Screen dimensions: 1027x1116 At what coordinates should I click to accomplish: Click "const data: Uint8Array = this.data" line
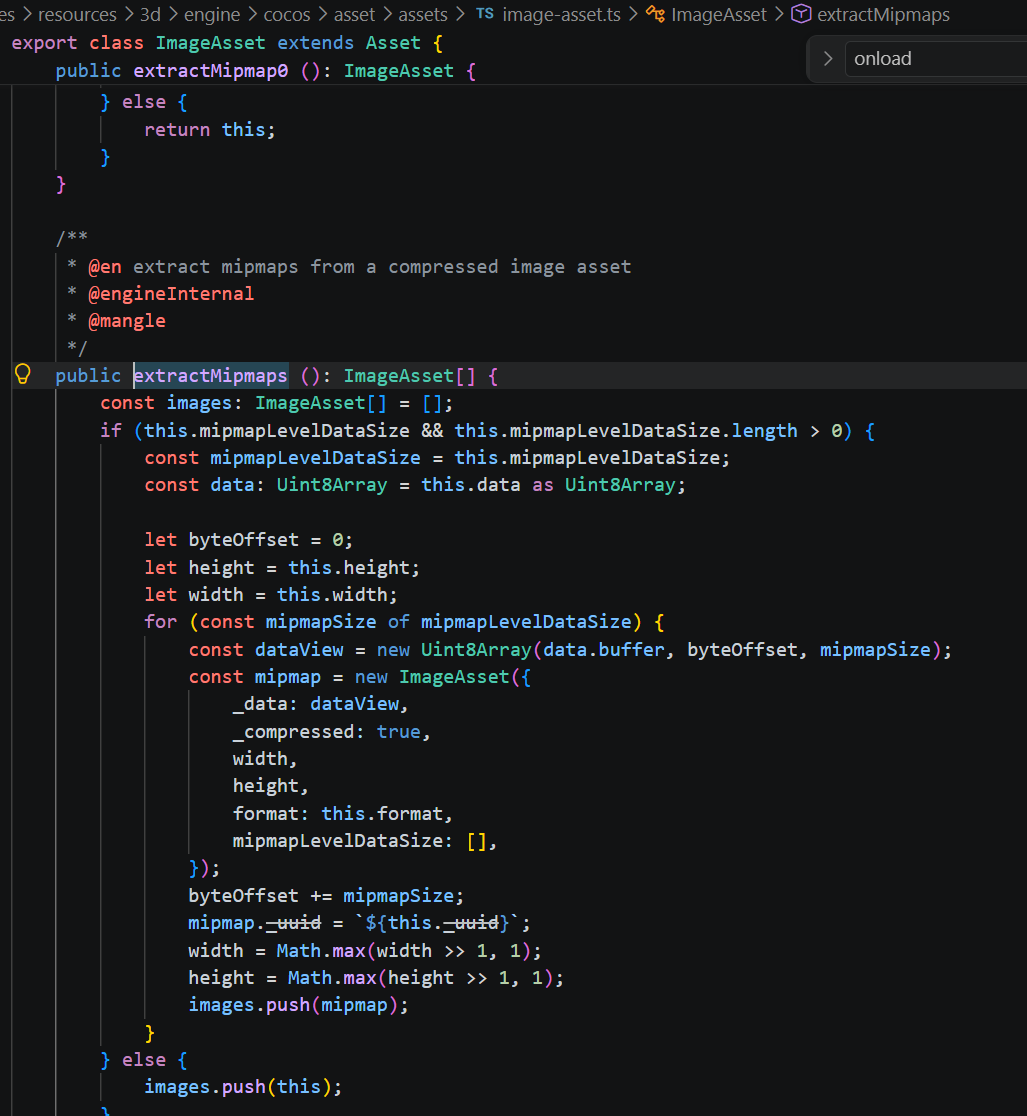[415, 485]
